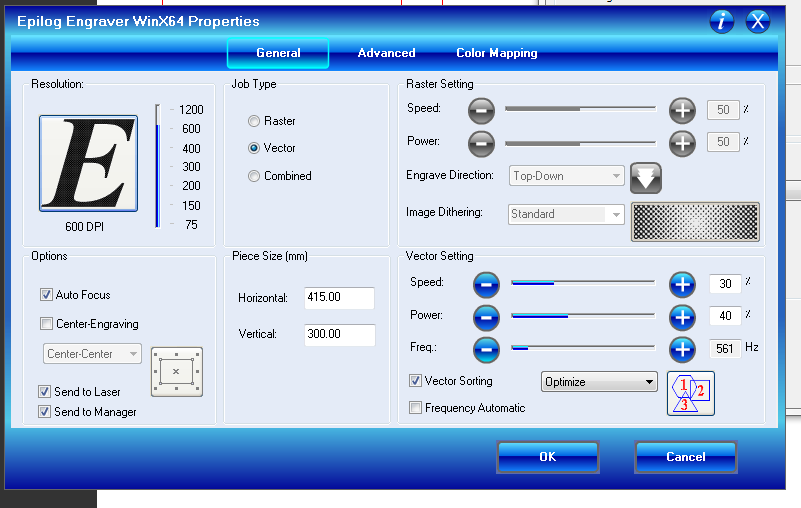
Task: Click the center-engraving position diagram icon
Action: (177, 372)
